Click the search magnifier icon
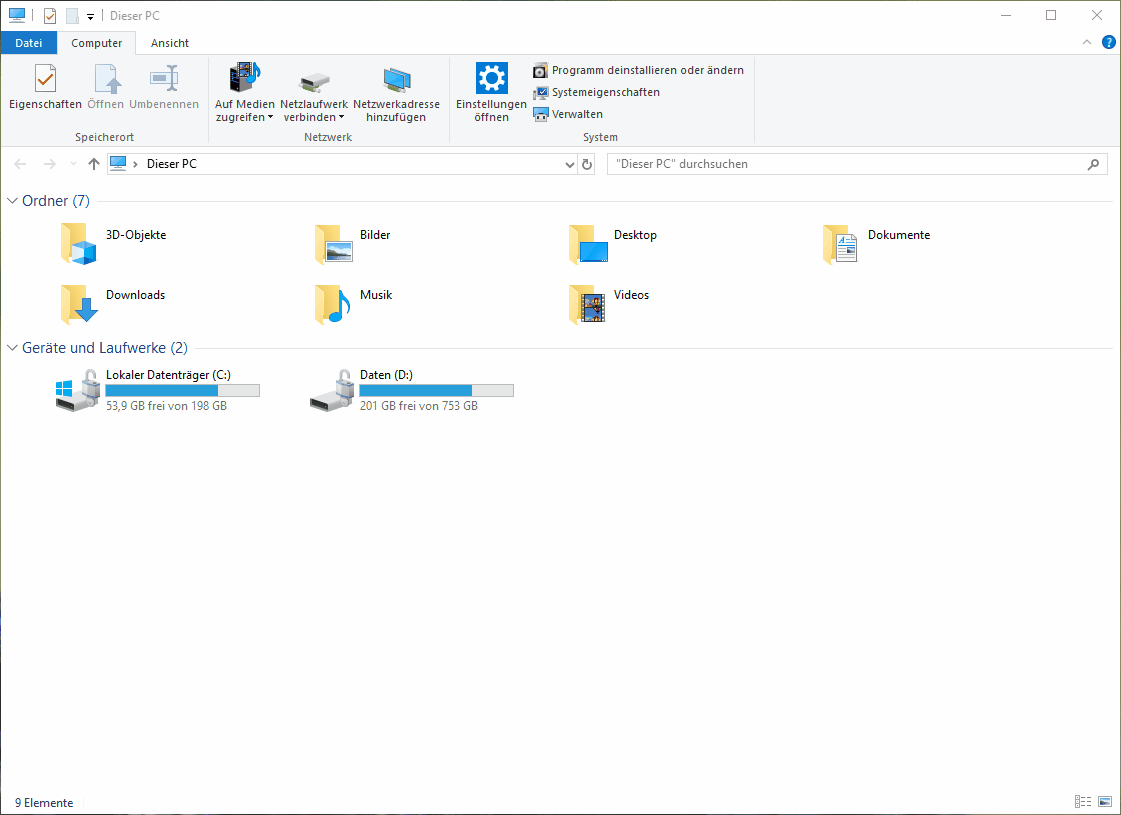Image resolution: width=1121 pixels, height=815 pixels. point(1093,164)
